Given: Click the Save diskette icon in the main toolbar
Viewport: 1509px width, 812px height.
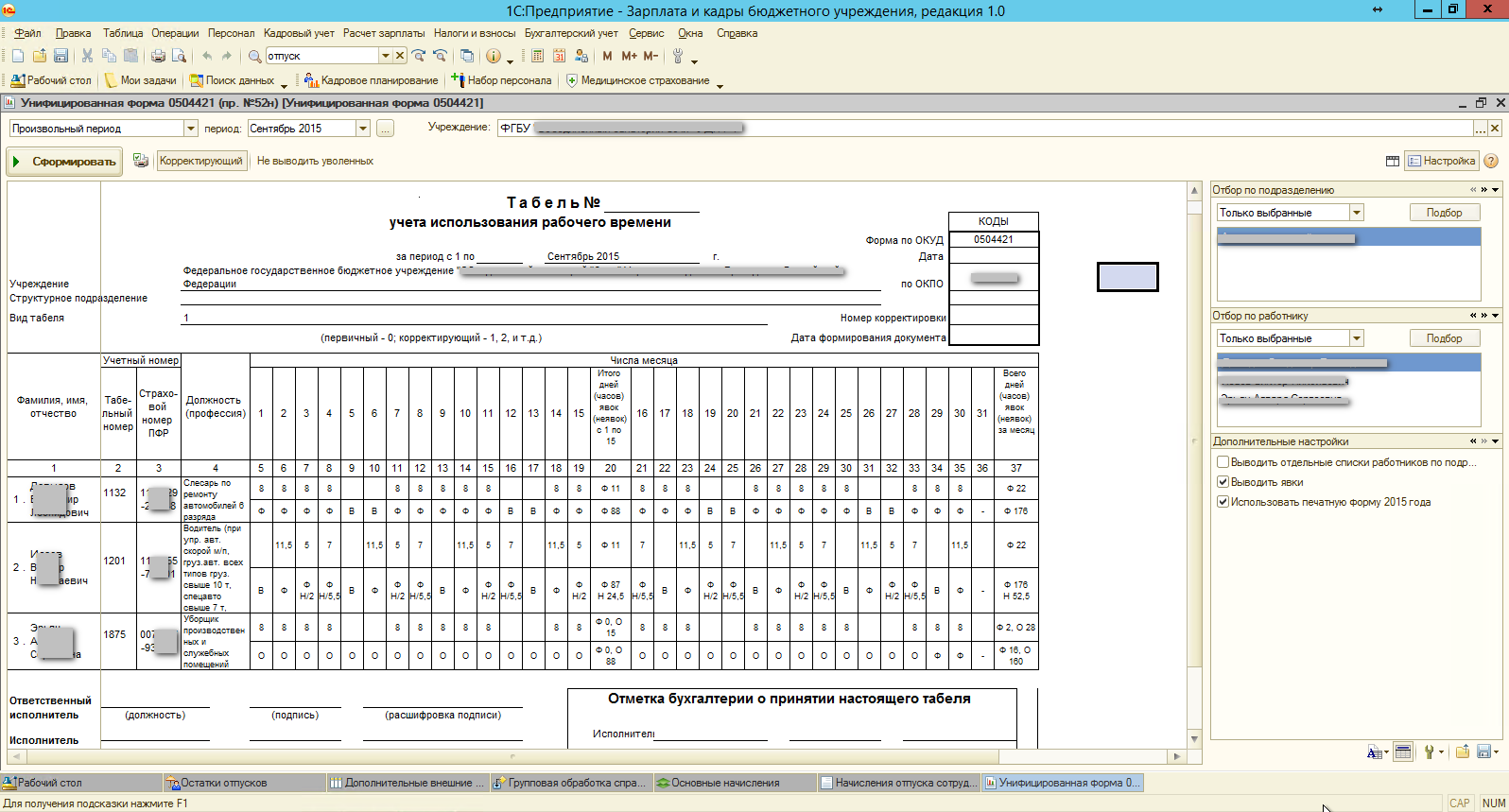Looking at the screenshot, I should coord(61,56).
